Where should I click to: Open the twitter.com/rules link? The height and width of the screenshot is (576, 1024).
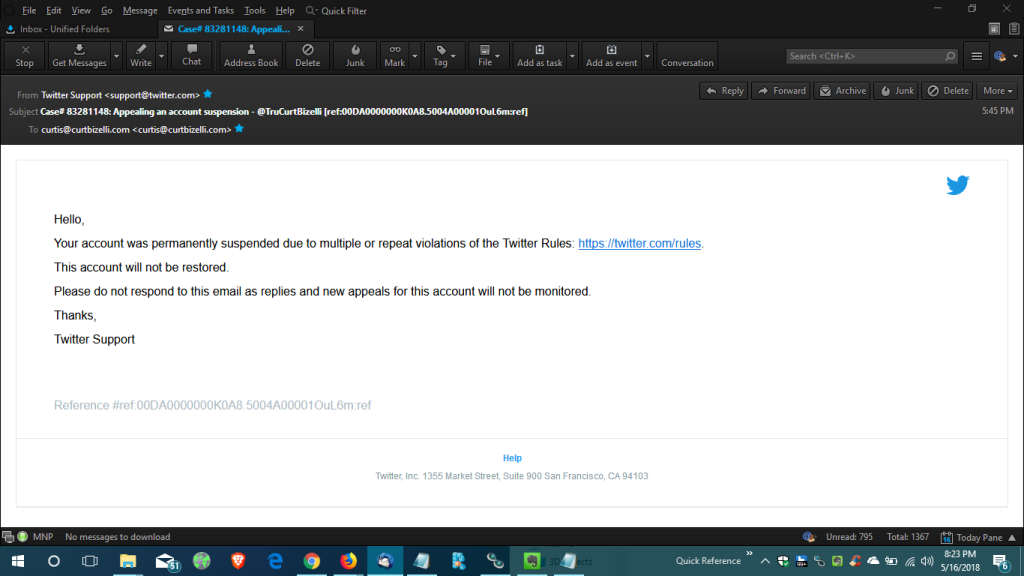click(640, 244)
